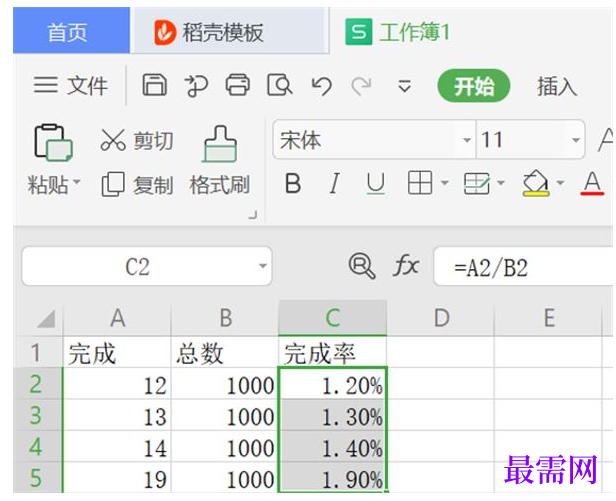Open borders options dropdown arrow

click(445, 183)
